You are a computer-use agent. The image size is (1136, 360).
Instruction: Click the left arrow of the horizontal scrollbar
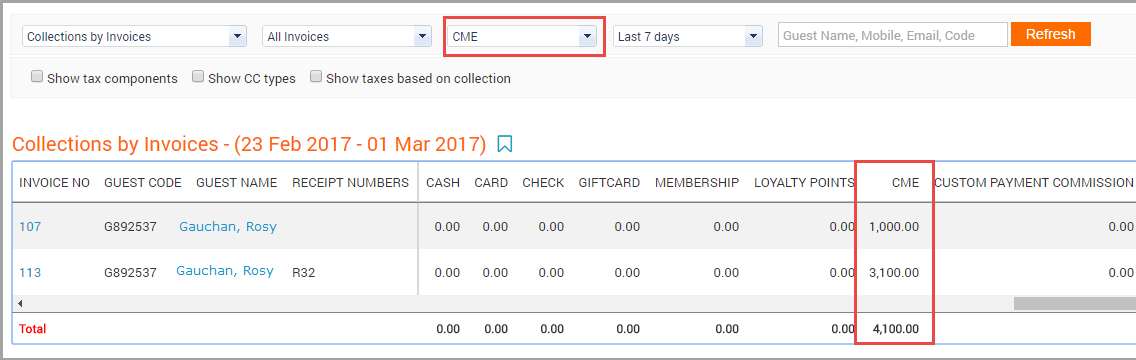click(x=20, y=304)
